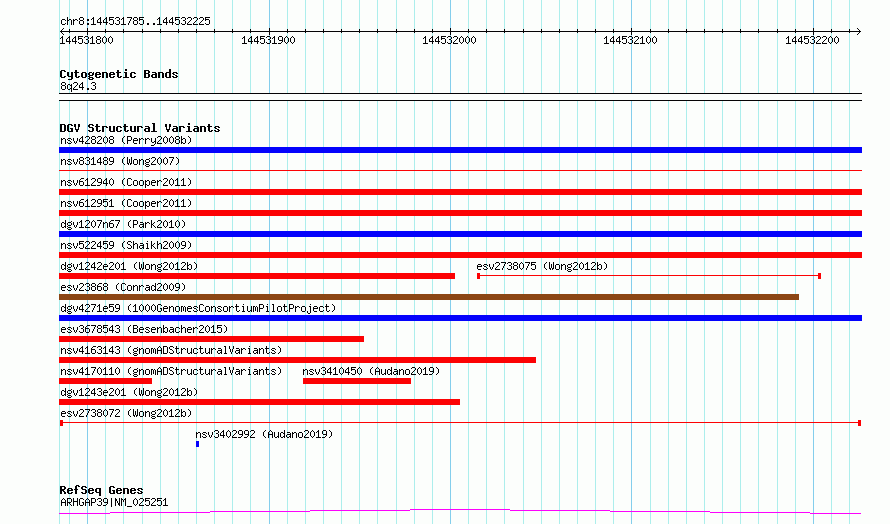890x524 pixels.
Task: Click the nsv428208 (Perry2008b) label
Action: [x=126, y=140]
